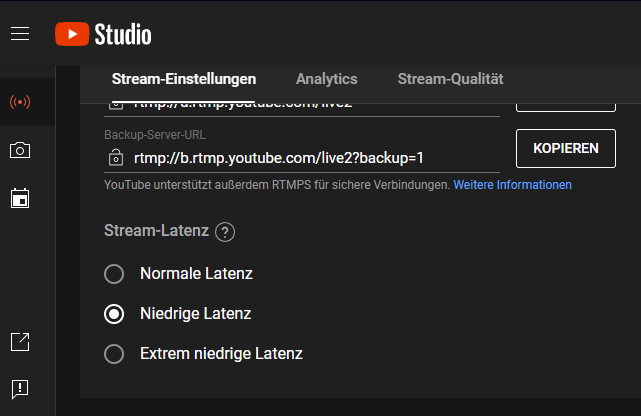Switch to the Analytics tab
Screen dimensions: 641x416
(x=326, y=79)
